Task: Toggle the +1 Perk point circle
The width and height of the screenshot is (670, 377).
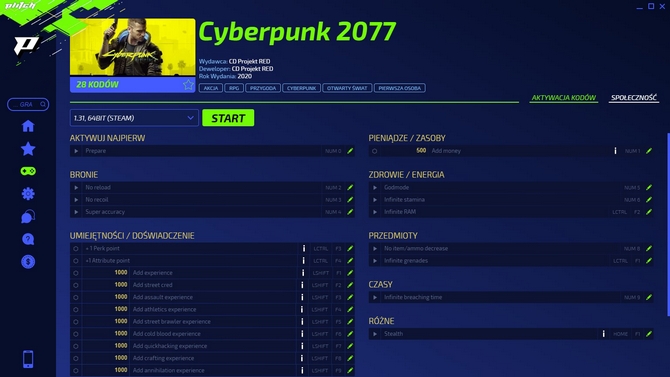Action: click(76, 248)
